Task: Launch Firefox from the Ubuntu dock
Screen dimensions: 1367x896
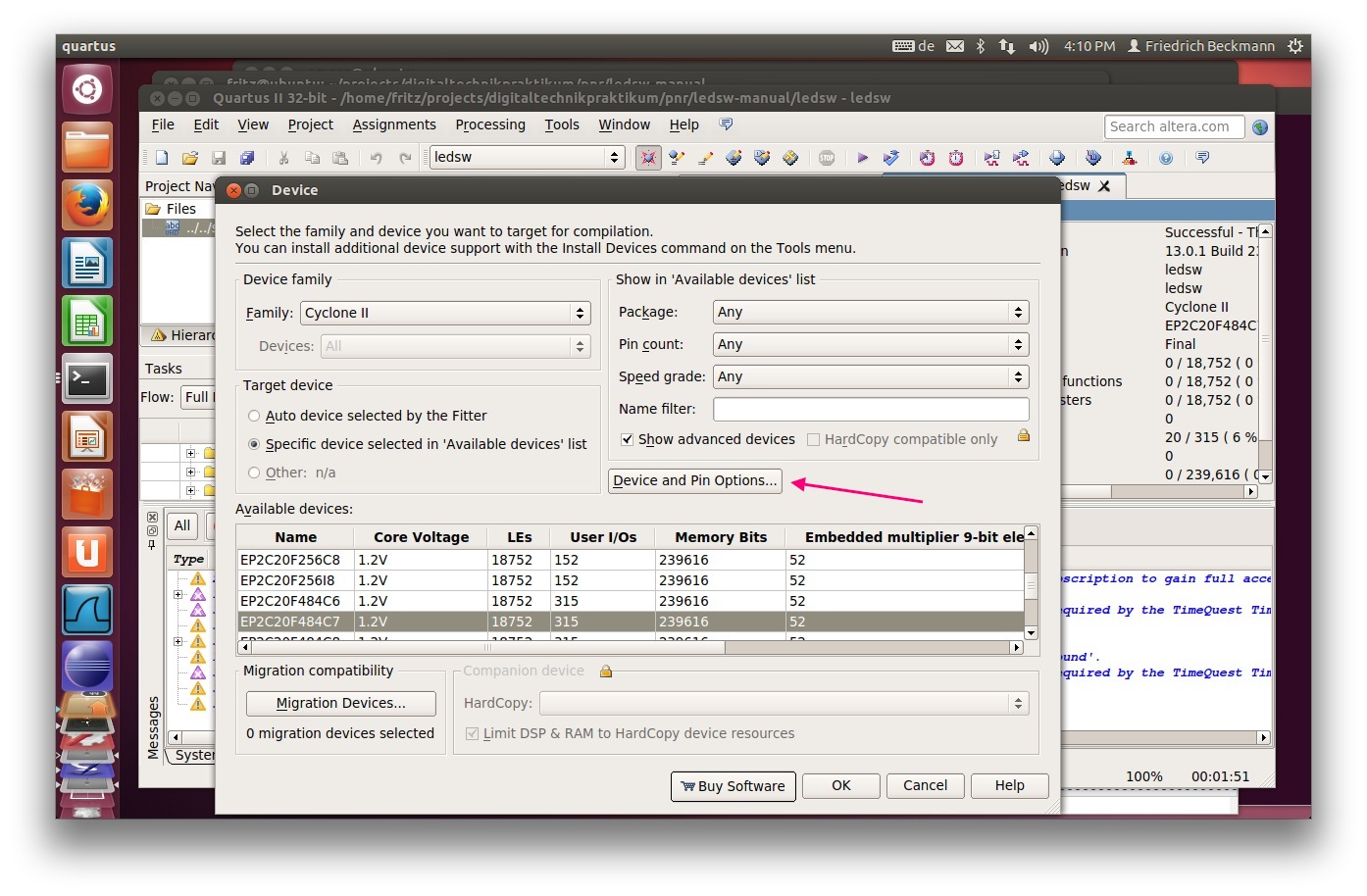Action: pyautogui.click(x=87, y=205)
